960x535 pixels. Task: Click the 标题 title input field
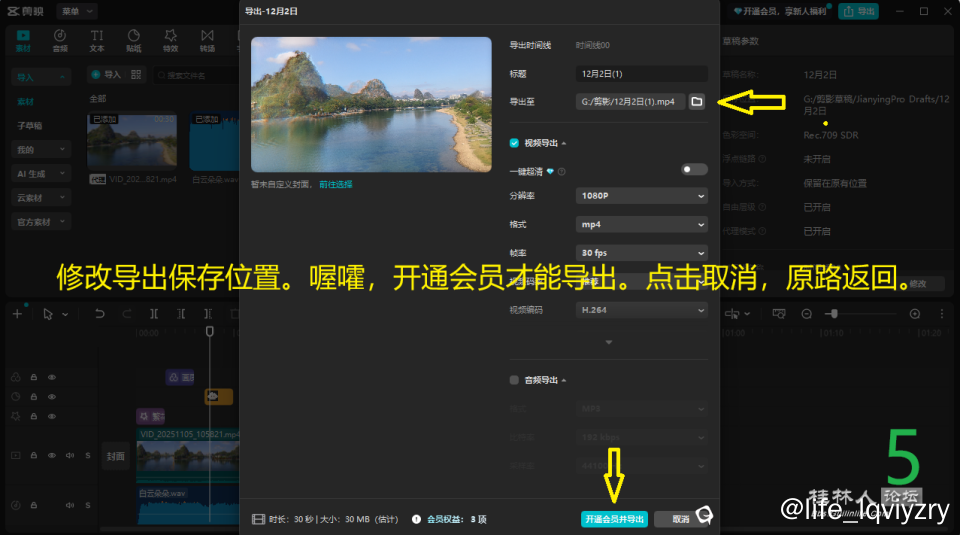click(x=641, y=74)
